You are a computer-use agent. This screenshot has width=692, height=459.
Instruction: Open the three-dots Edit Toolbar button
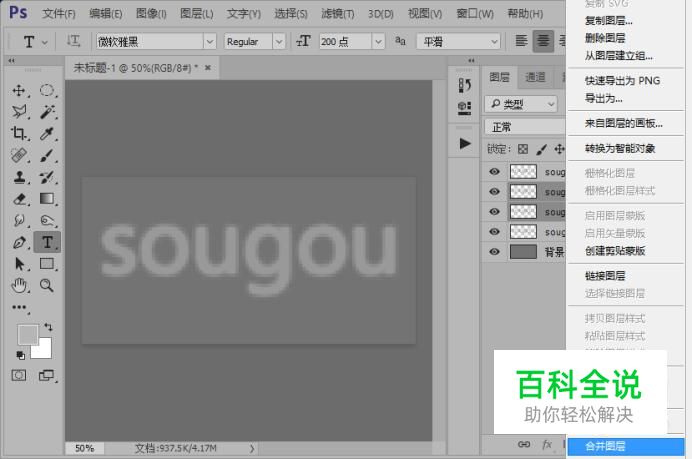[19, 307]
